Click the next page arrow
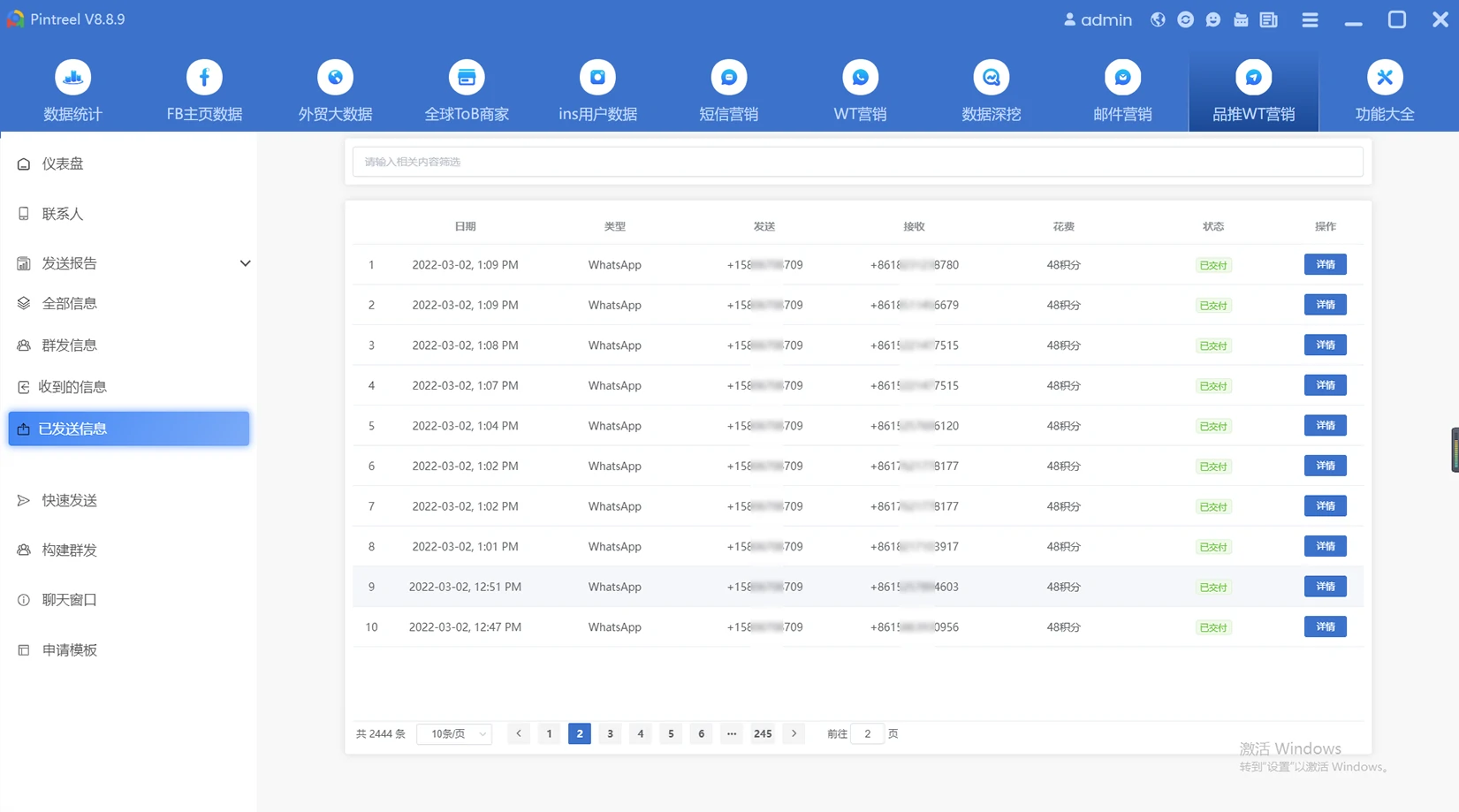 point(794,734)
